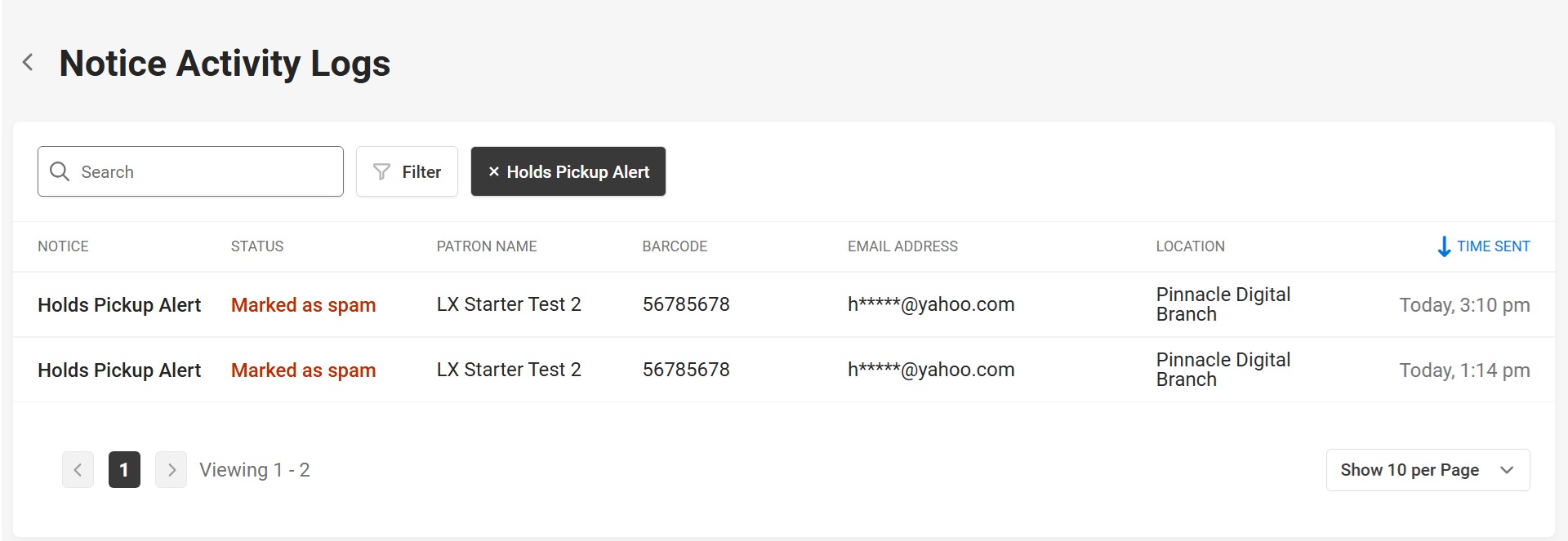Open the Filter button
Screen dimensions: 1568x541
407,171
